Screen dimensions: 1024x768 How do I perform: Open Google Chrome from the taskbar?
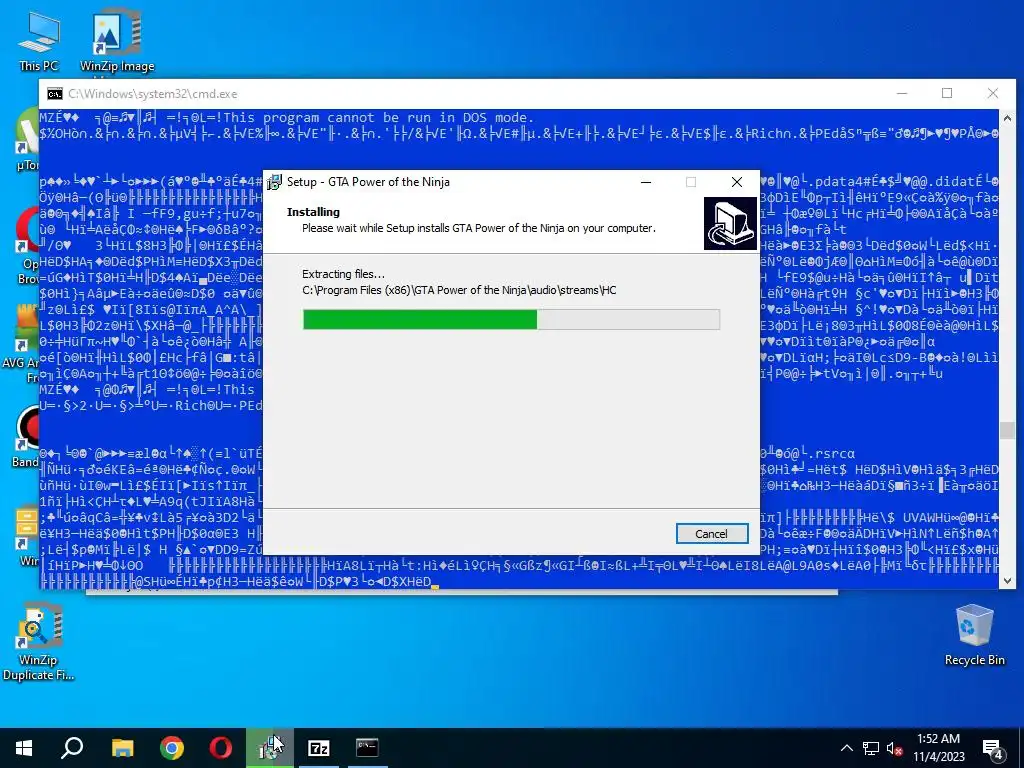tap(172, 748)
